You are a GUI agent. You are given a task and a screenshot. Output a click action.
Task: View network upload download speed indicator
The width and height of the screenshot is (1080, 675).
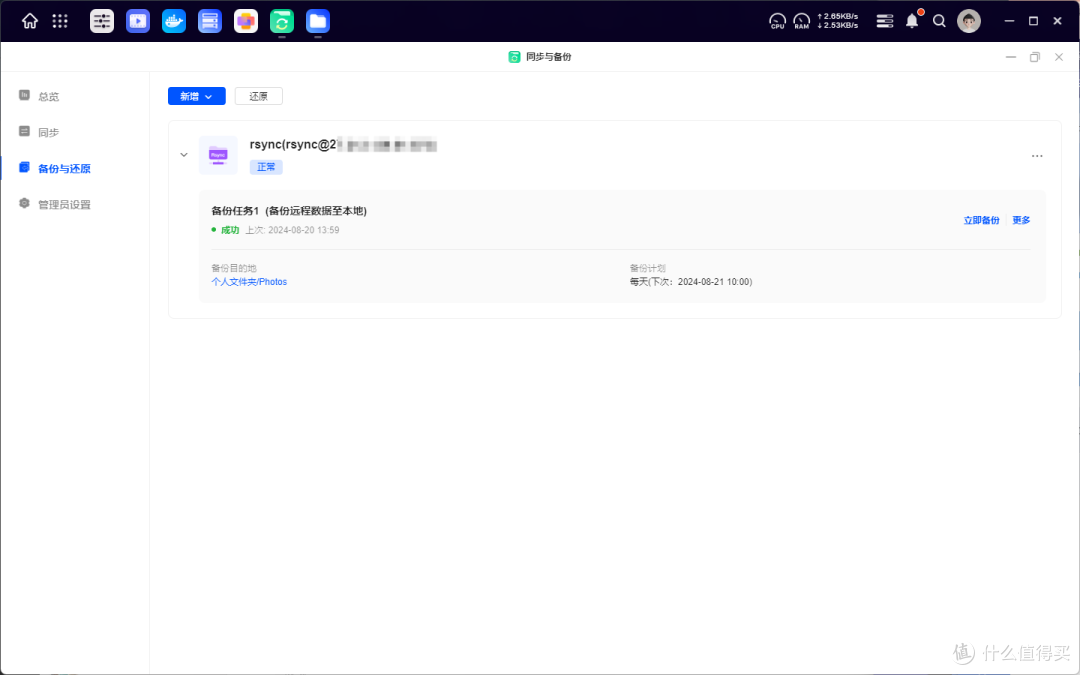838,21
